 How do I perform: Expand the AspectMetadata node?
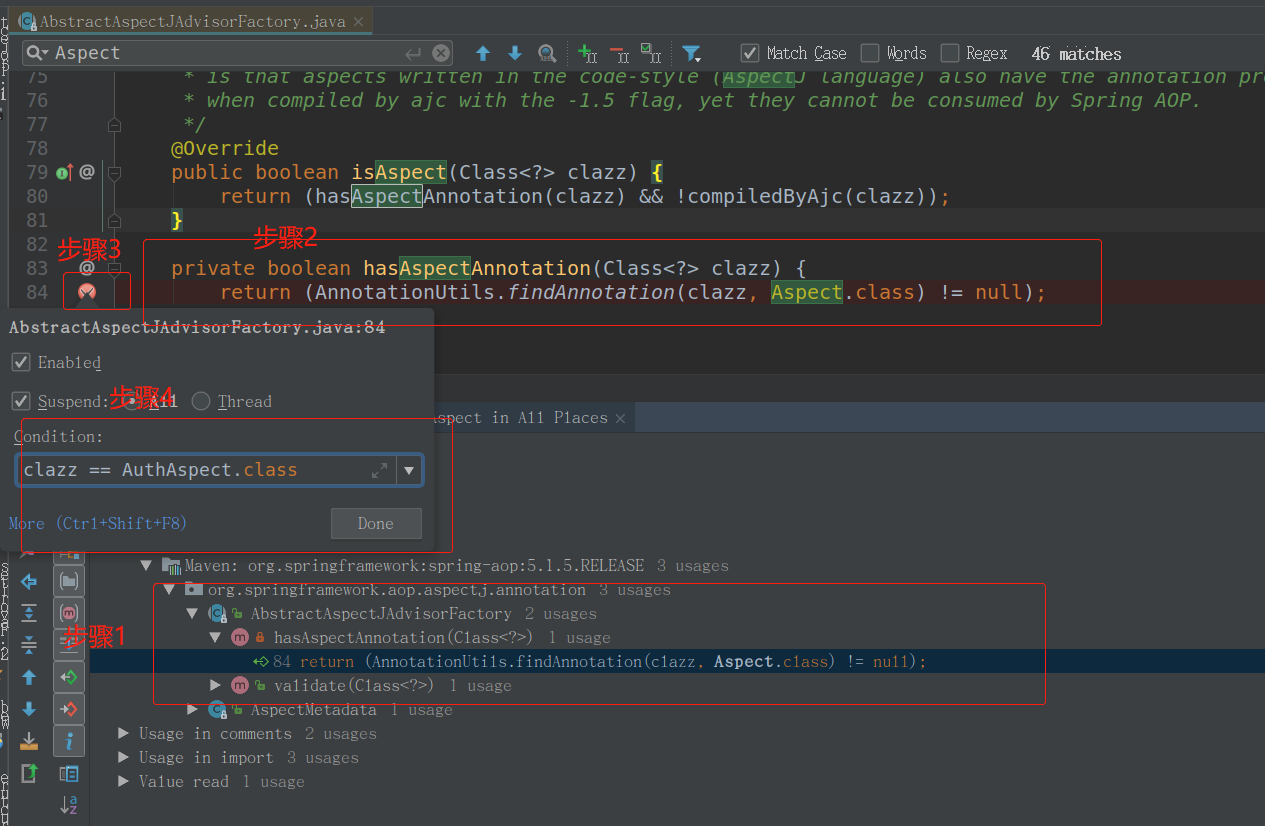click(x=193, y=710)
